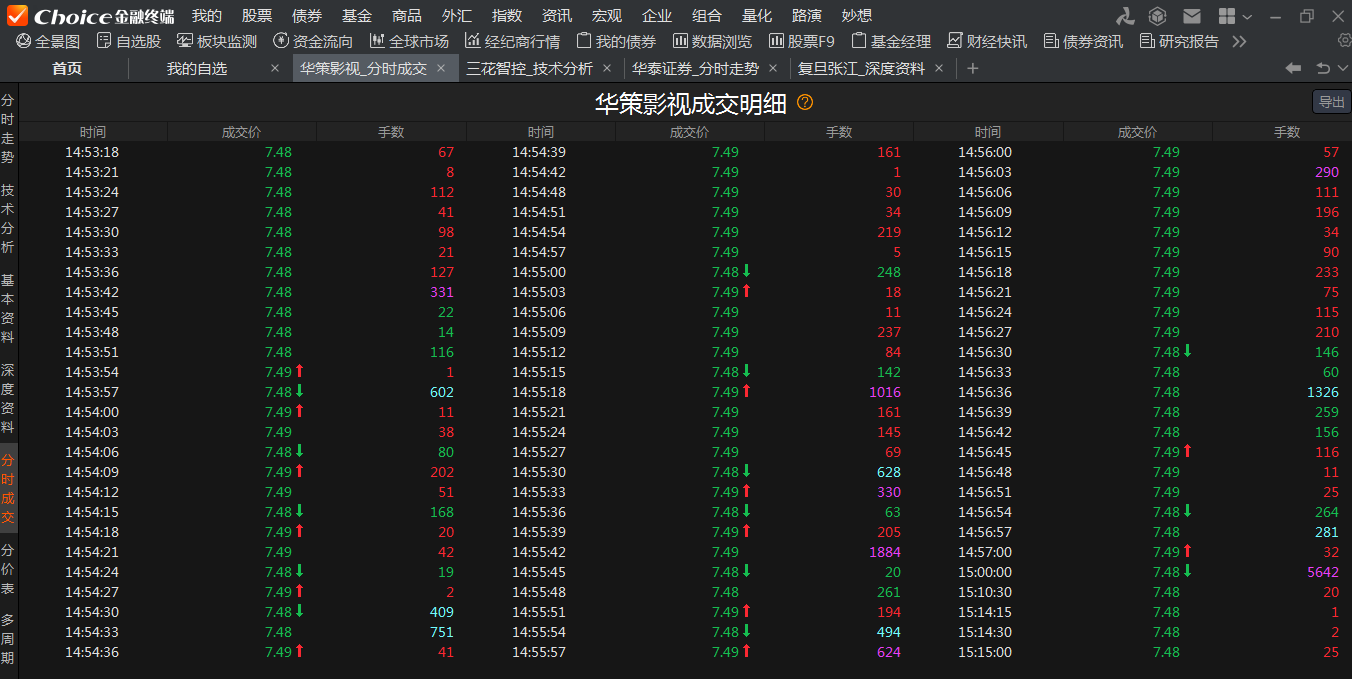The image size is (1352, 679).
Task: Close the 华策影视_分时成交 tab
Action: click(x=441, y=68)
